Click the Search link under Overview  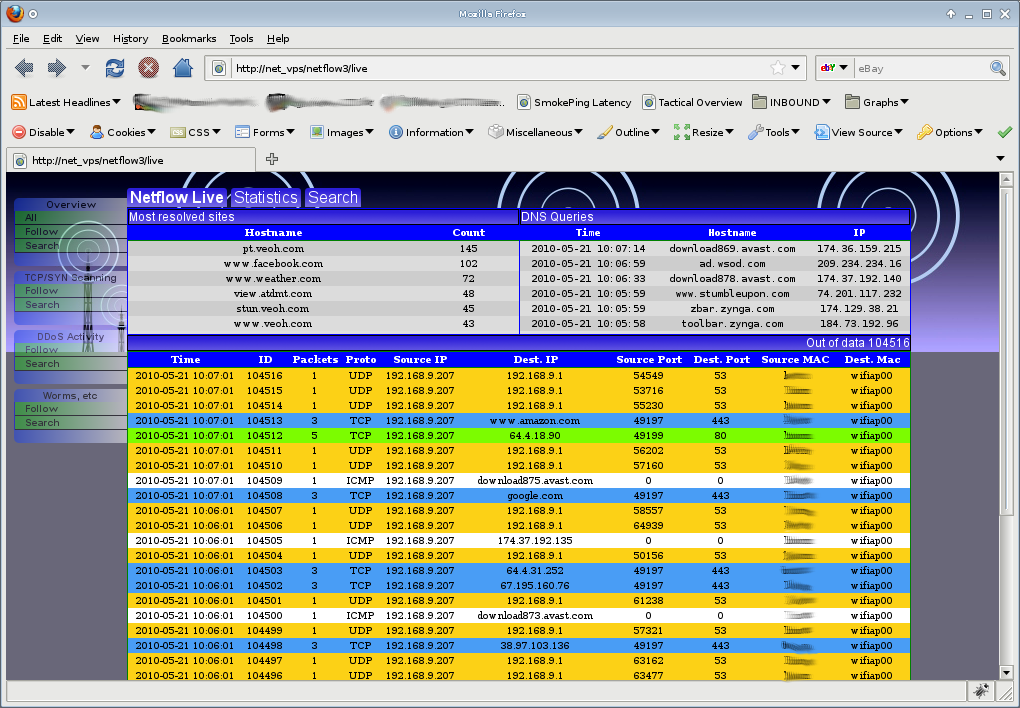(42, 245)
